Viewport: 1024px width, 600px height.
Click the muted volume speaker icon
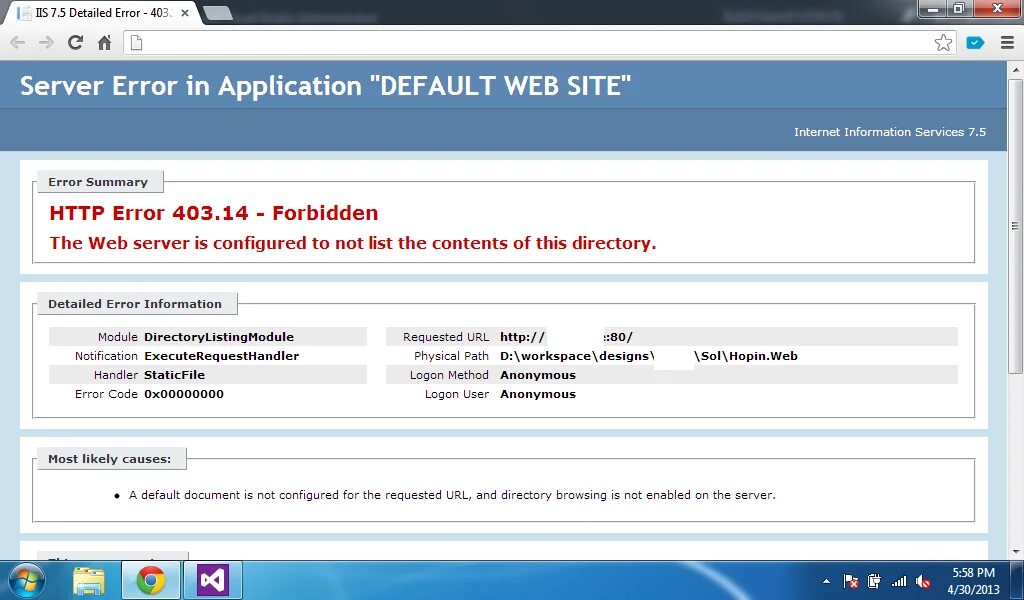click(x=923, y=581)
